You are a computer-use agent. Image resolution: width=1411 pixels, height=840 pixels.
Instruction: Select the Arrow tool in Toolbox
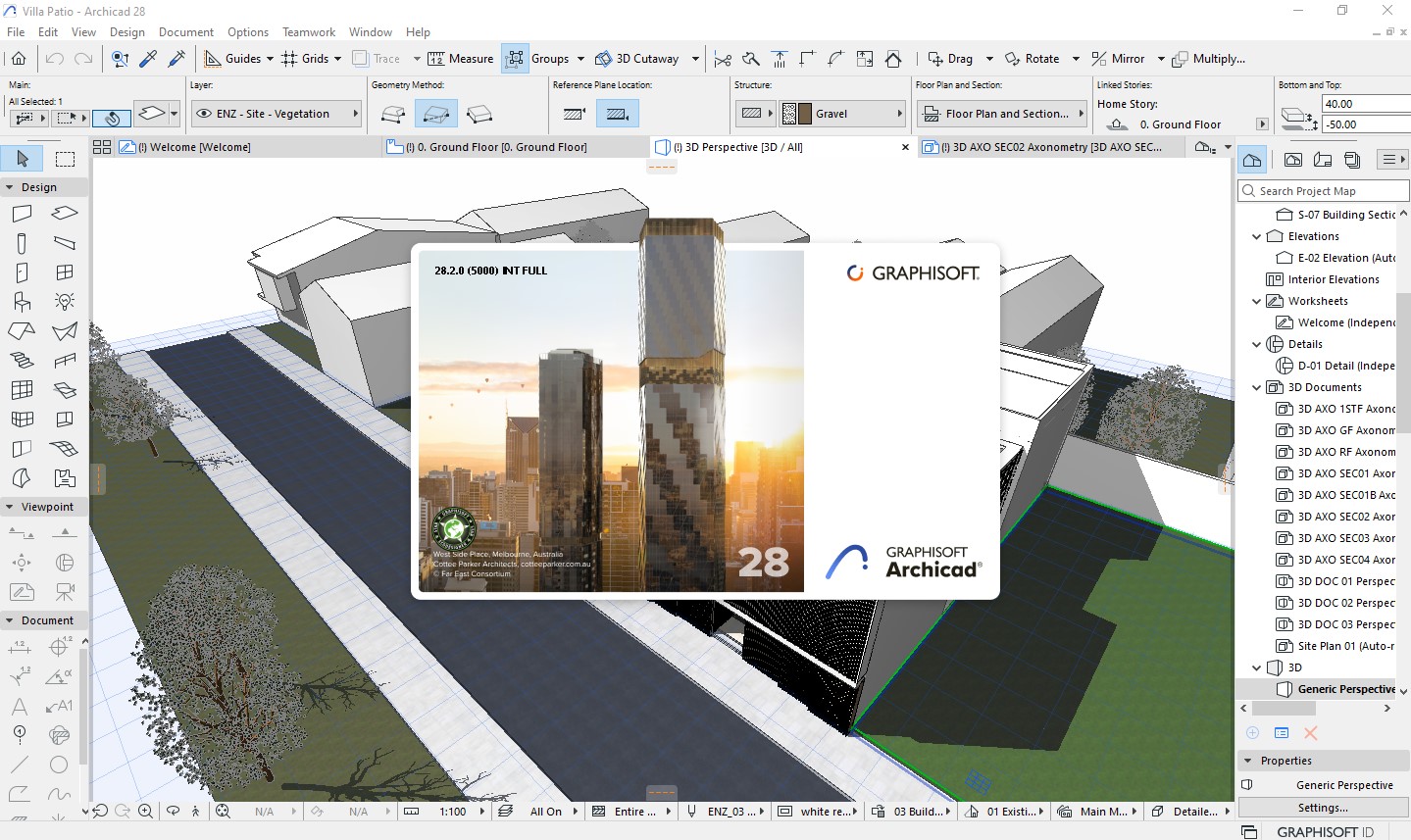click(22, 159)
